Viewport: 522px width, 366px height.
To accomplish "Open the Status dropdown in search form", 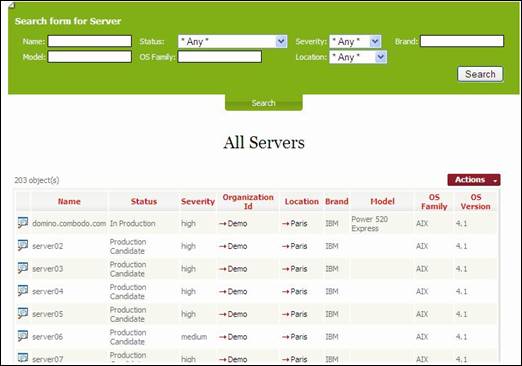I will click(x=232, y=41).
